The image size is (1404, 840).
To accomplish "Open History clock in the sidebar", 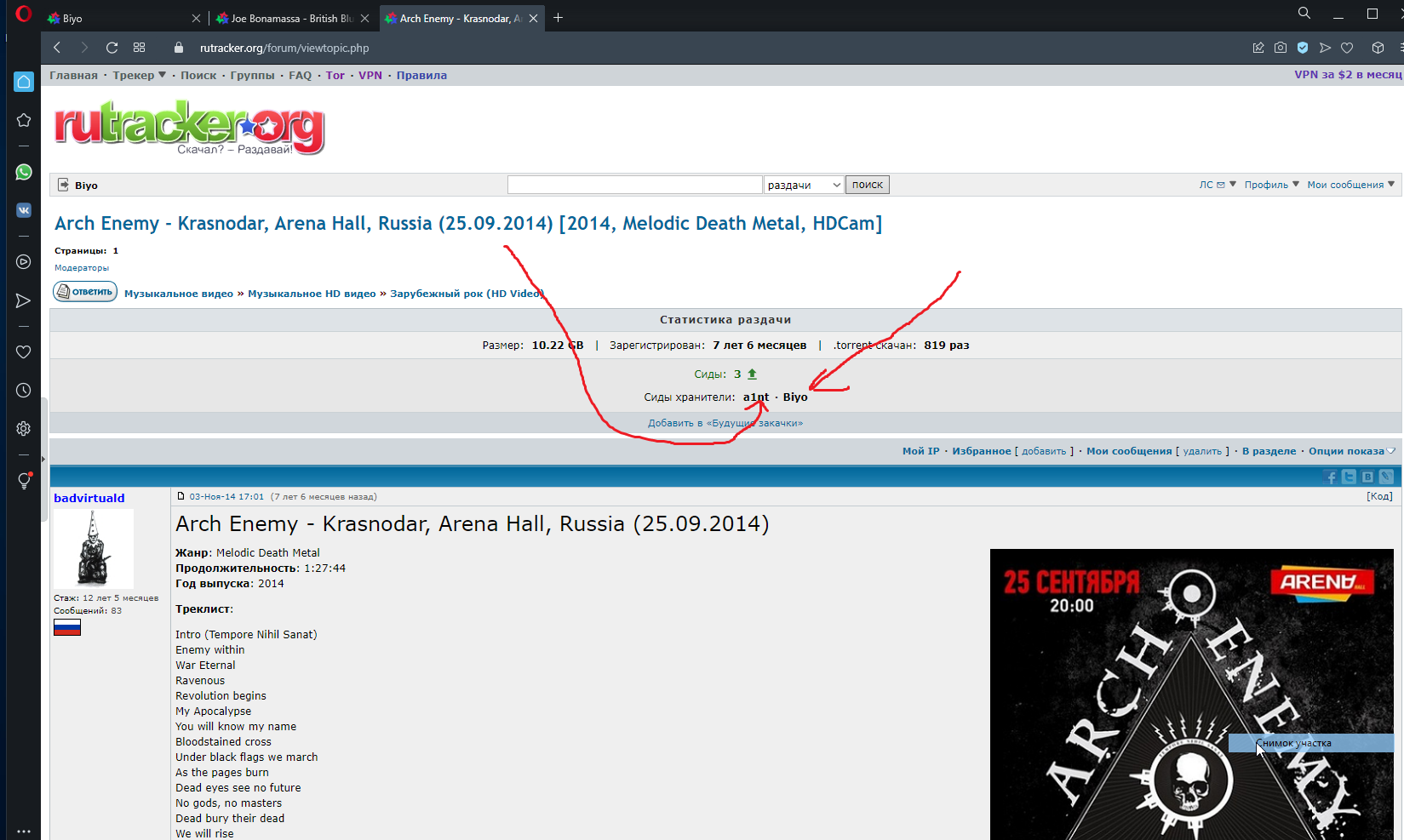I will point(24,391).
